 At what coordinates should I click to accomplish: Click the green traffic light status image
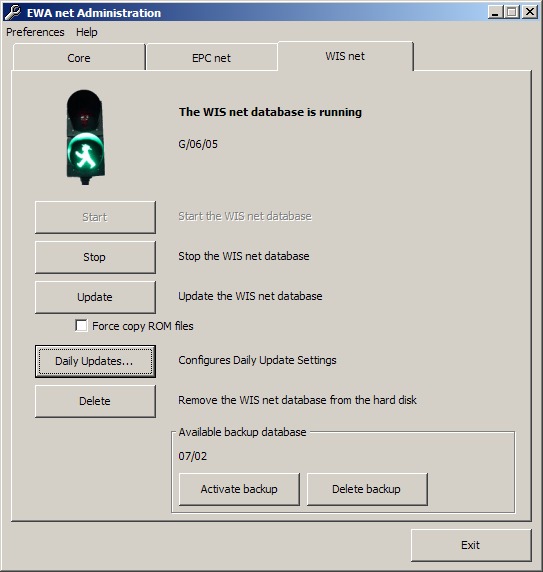tap(85, 137)
